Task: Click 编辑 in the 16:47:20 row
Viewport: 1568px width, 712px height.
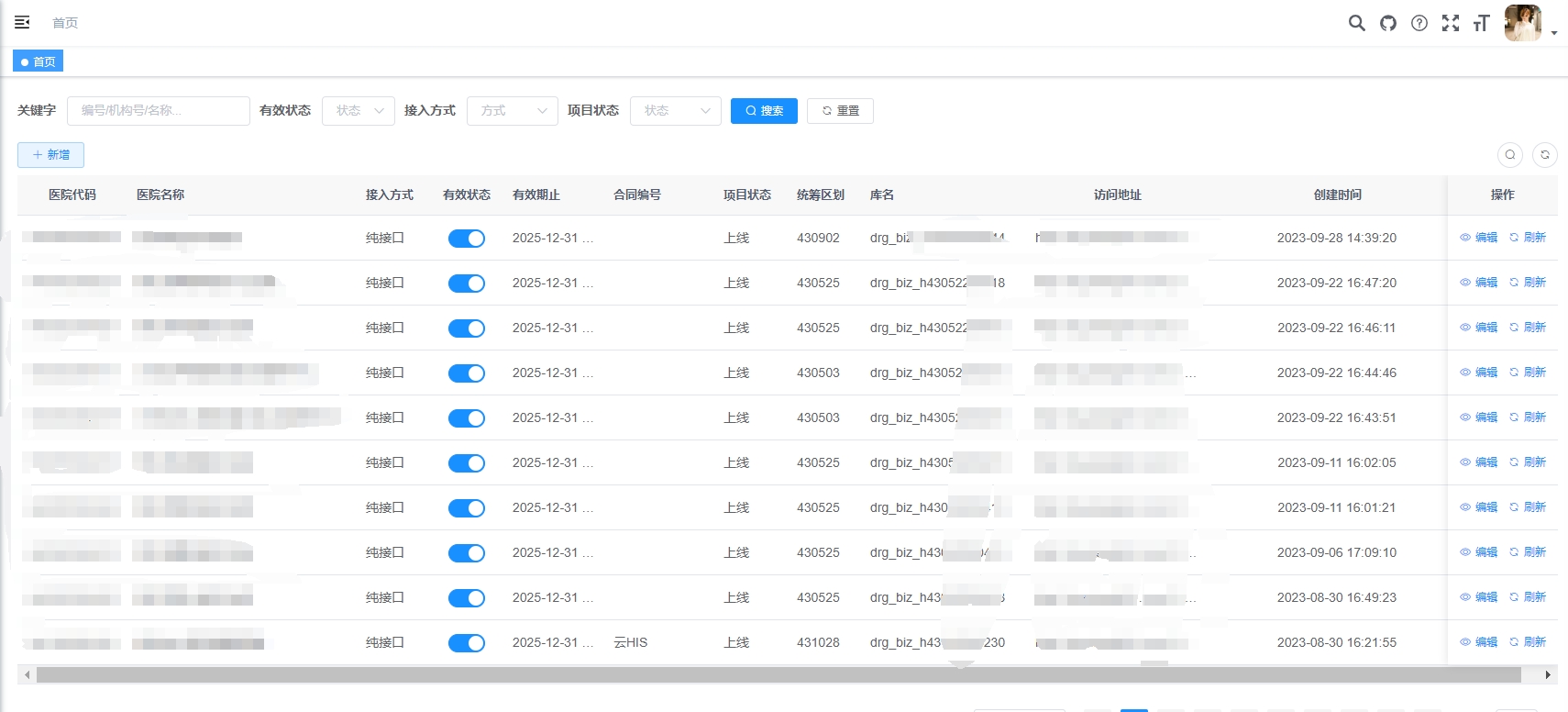Action: (x=1479, y=283)
